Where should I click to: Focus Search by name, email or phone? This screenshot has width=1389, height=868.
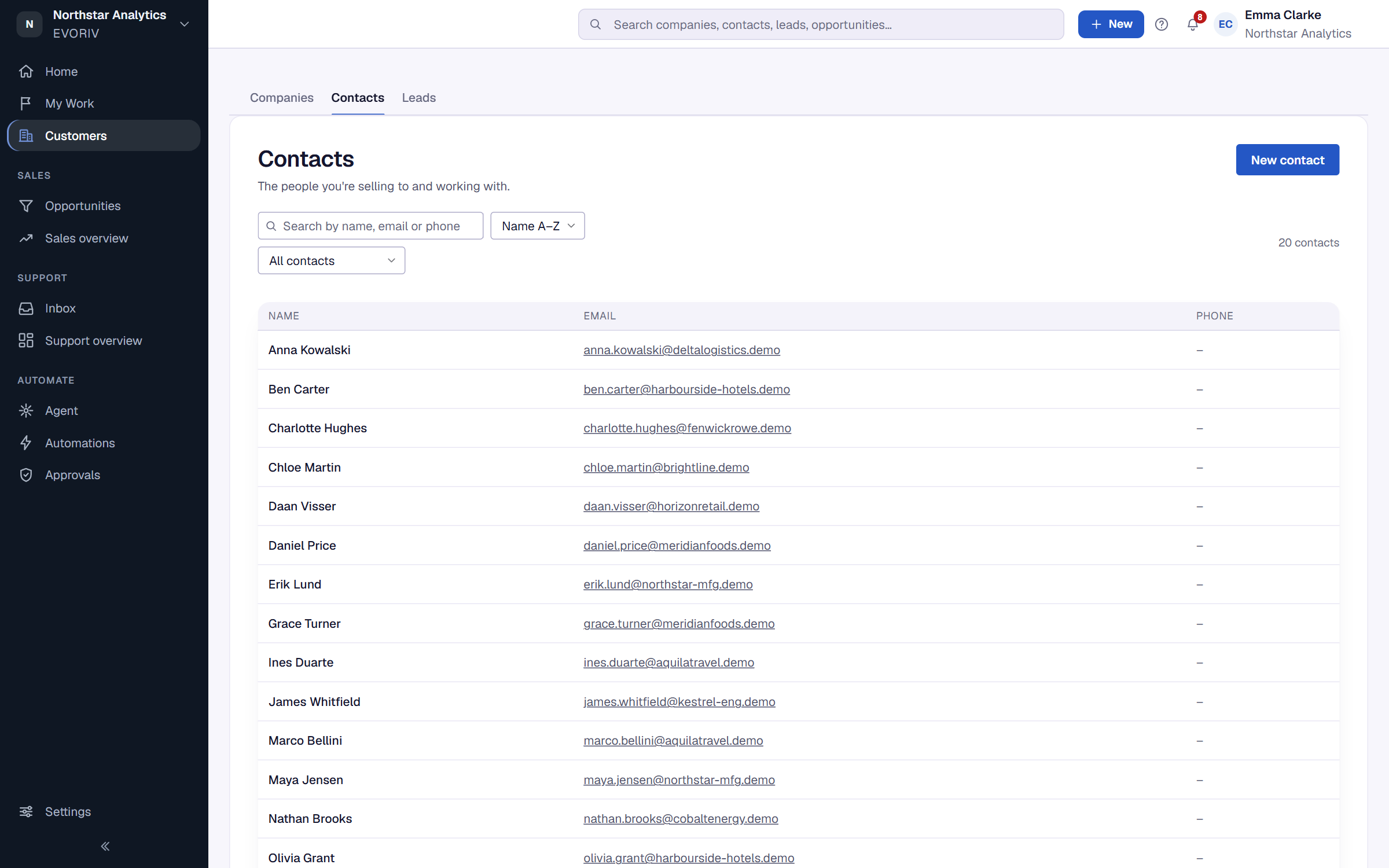[370, 226]
